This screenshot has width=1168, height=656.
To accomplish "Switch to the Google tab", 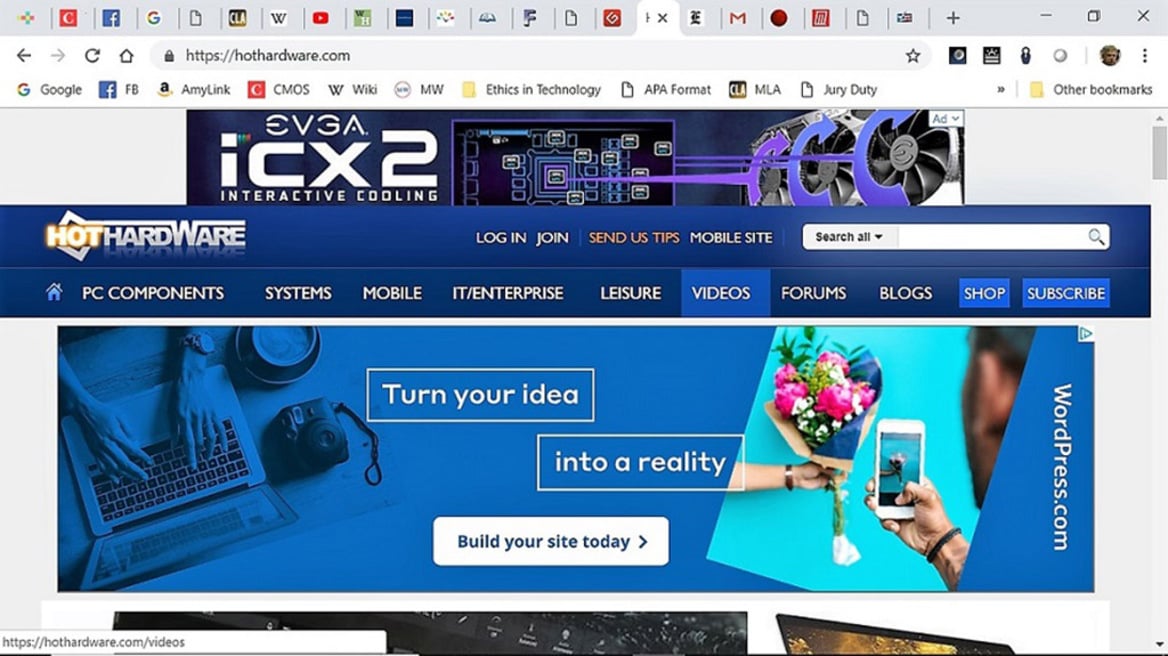I will point(153,18).
